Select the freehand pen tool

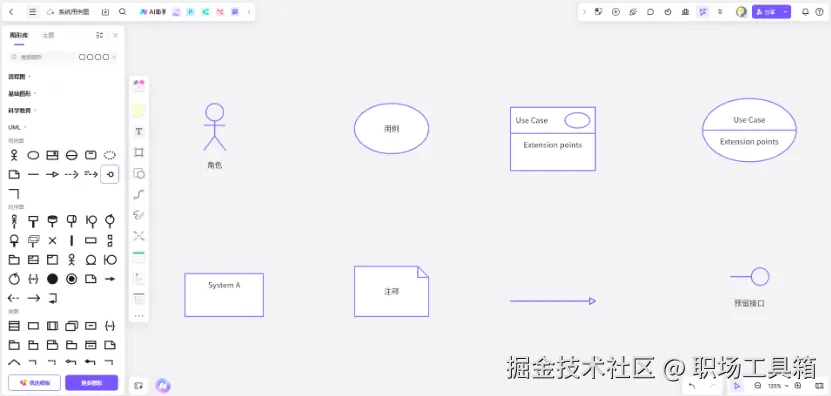pyautogui.click(x=139, y=215)
